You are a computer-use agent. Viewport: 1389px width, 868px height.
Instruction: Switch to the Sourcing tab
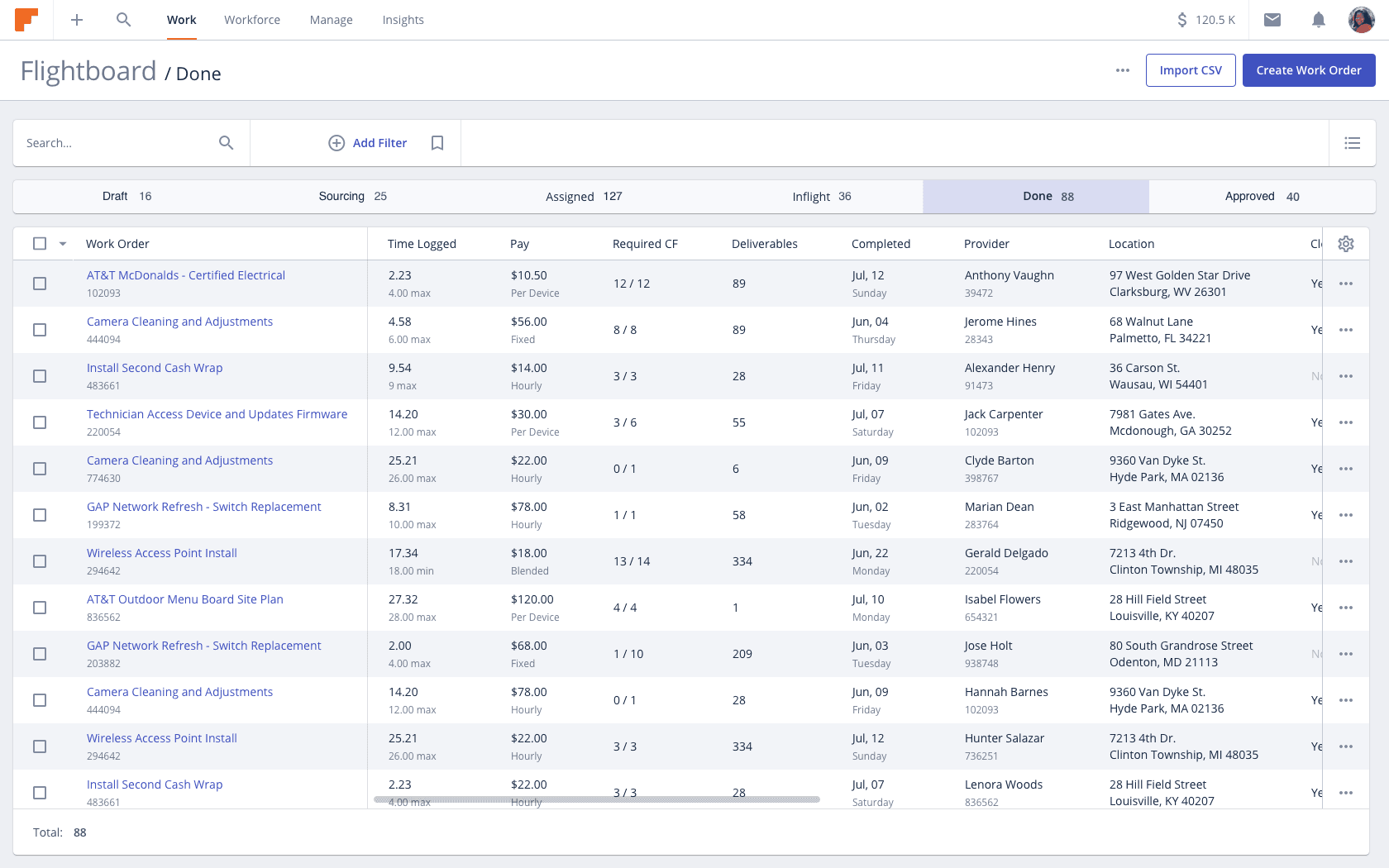point(353,197)
